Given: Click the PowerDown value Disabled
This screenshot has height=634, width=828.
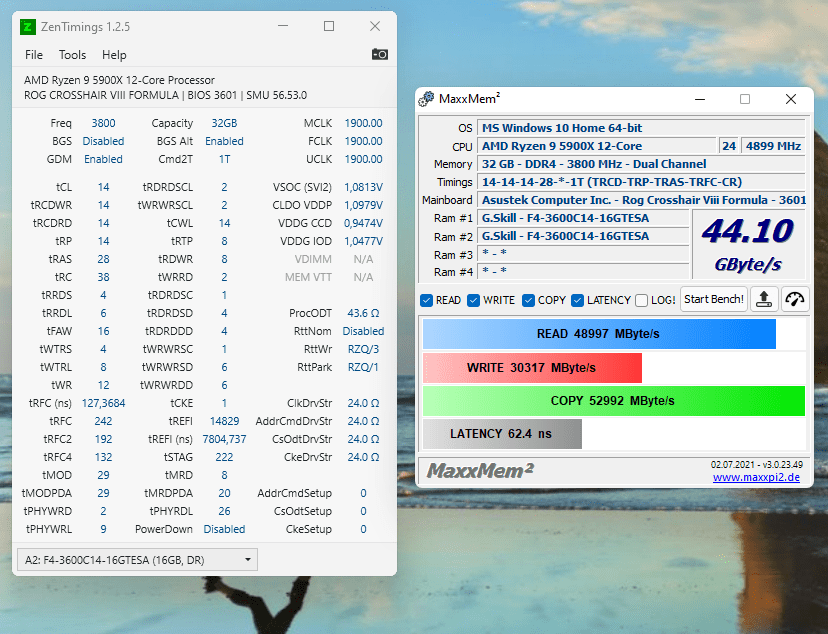Looking at the screenshot, I should 224,529.
